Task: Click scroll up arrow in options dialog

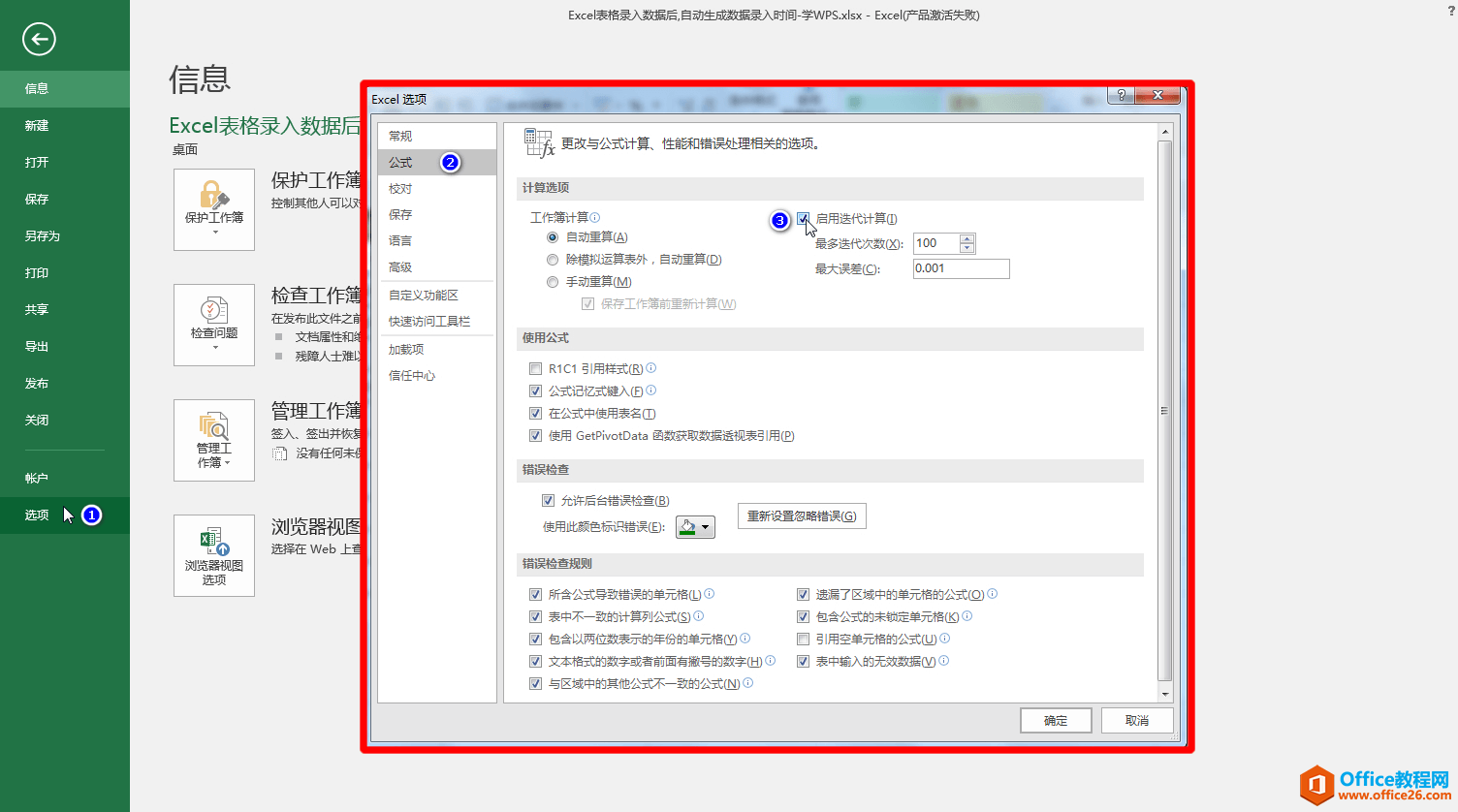Action: point(1165,131)
